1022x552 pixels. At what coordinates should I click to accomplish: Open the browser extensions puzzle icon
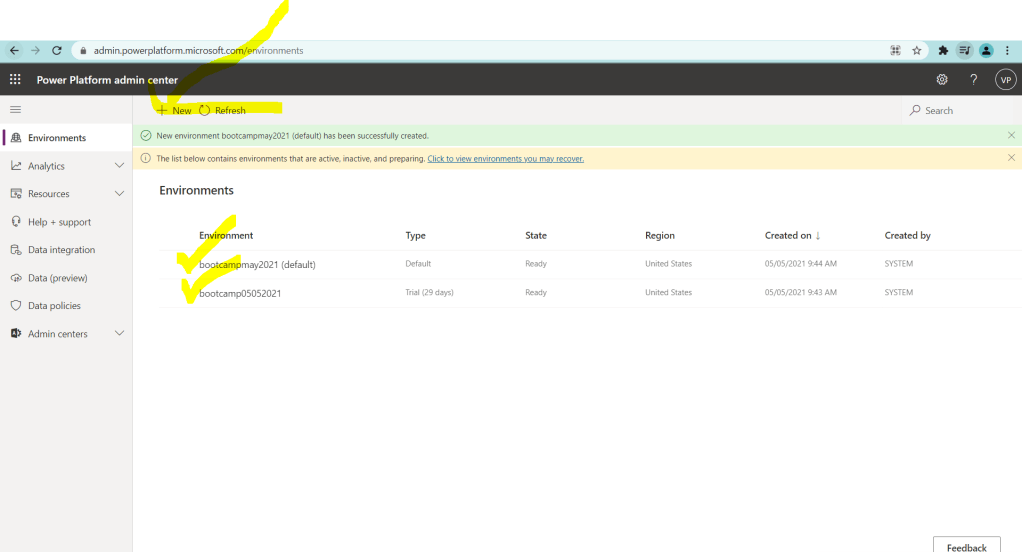tap(942, 50)
